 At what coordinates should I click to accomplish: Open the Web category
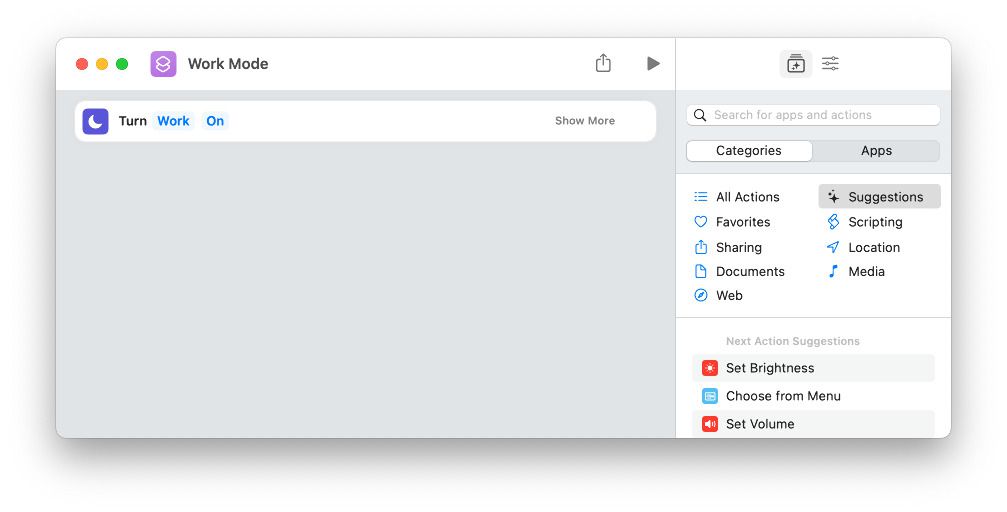pos(729,295)
